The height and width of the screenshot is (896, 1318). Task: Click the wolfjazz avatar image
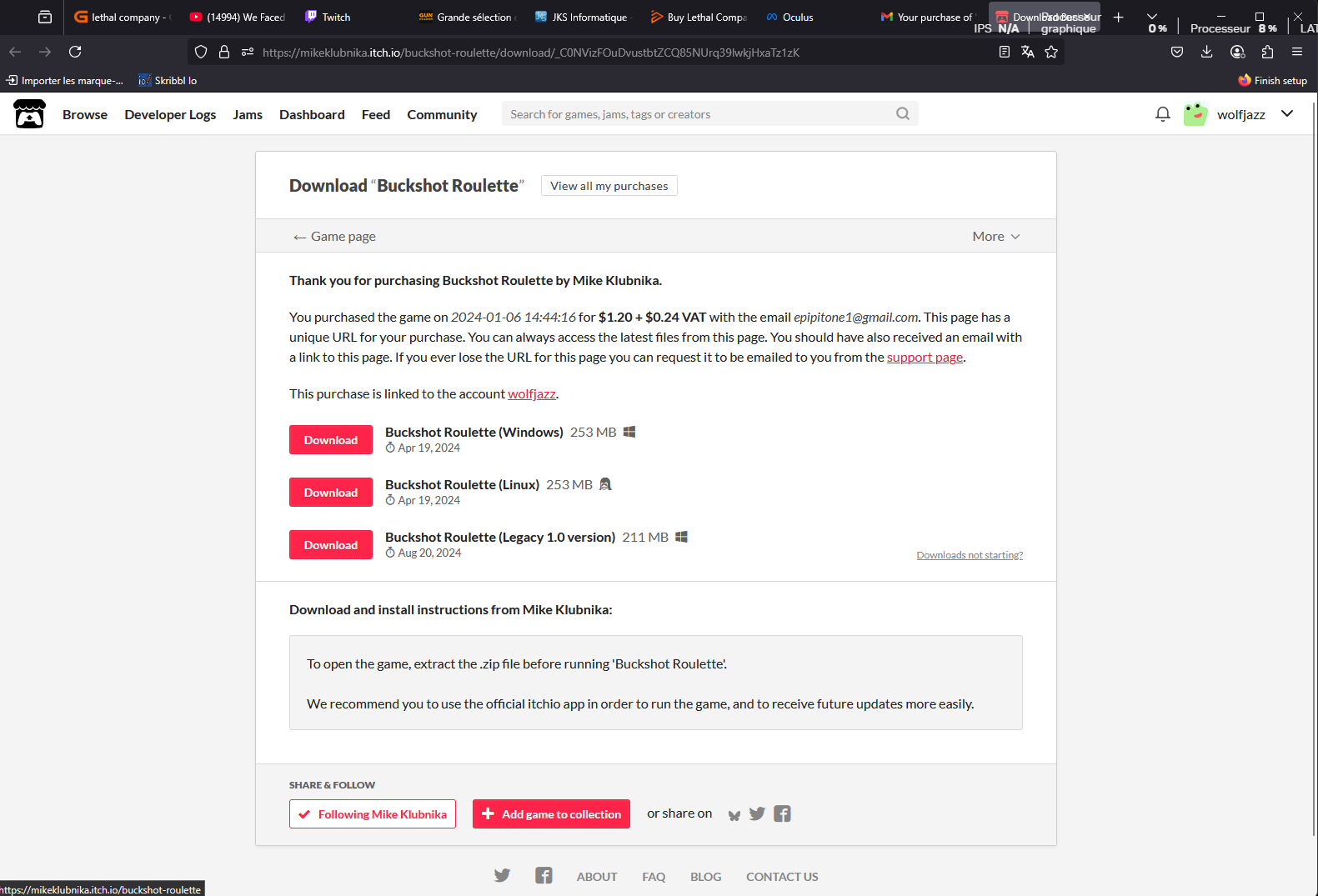1195,114
